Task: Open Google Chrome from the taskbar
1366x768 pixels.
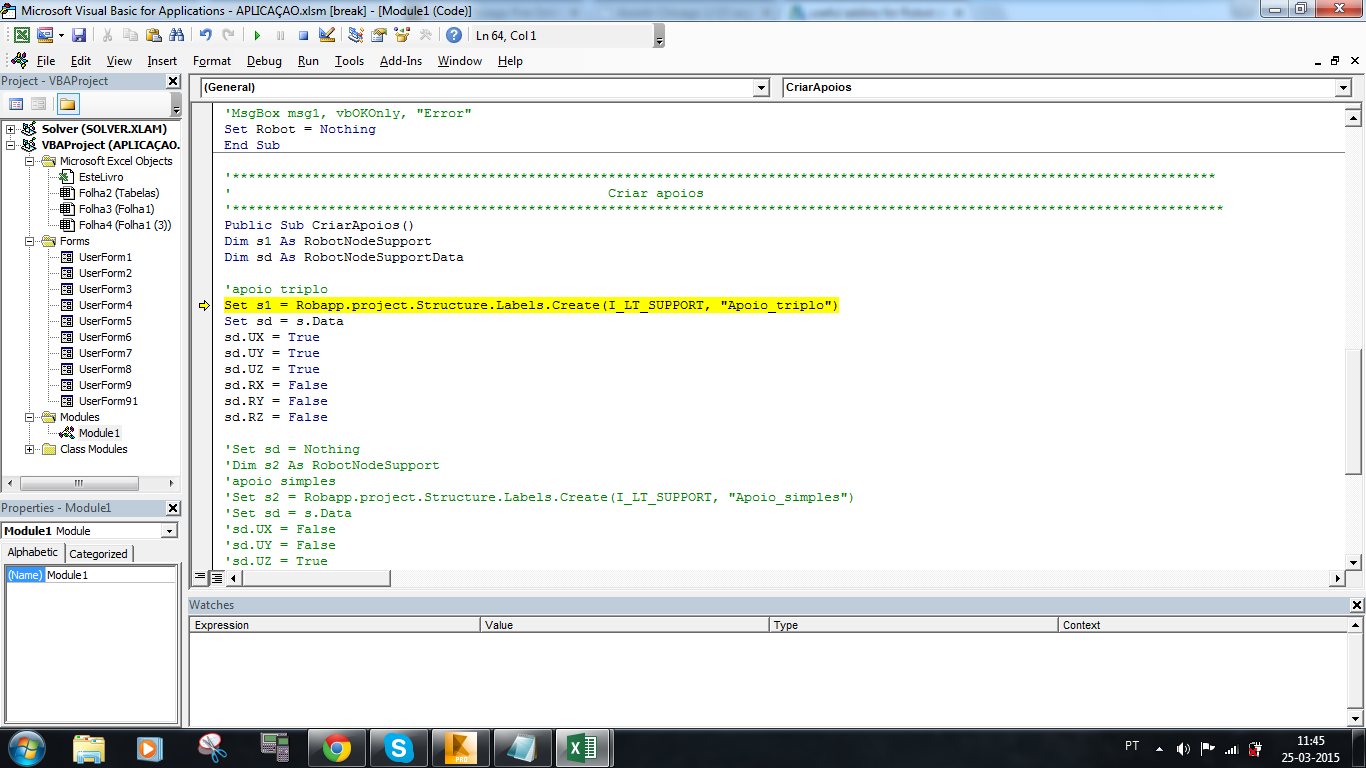Action: (x=336, y=748)
